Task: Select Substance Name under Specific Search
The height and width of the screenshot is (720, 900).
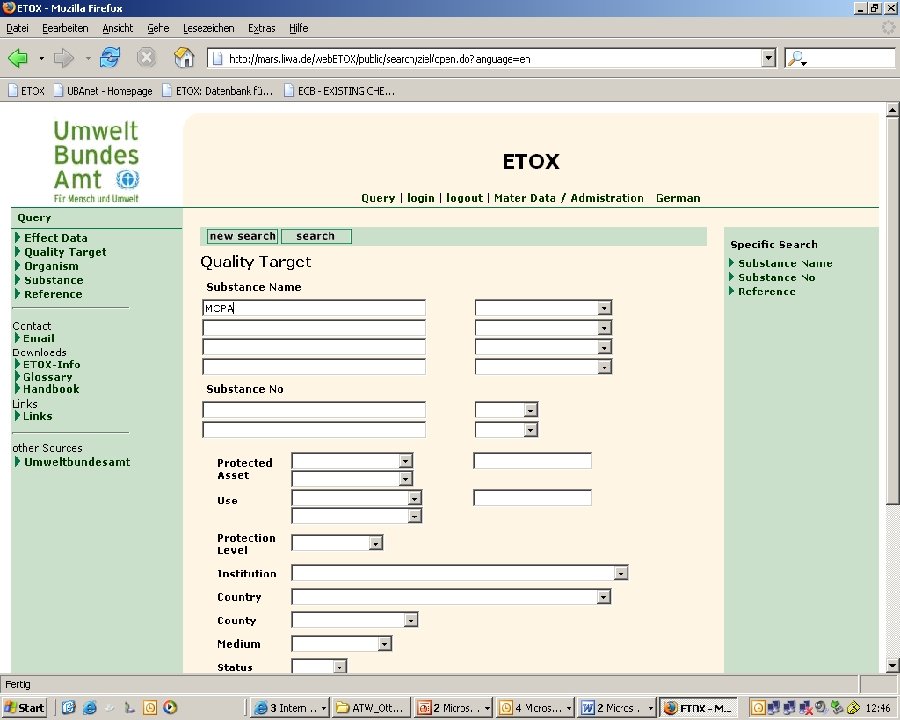Action: click(x=785, y=264)
